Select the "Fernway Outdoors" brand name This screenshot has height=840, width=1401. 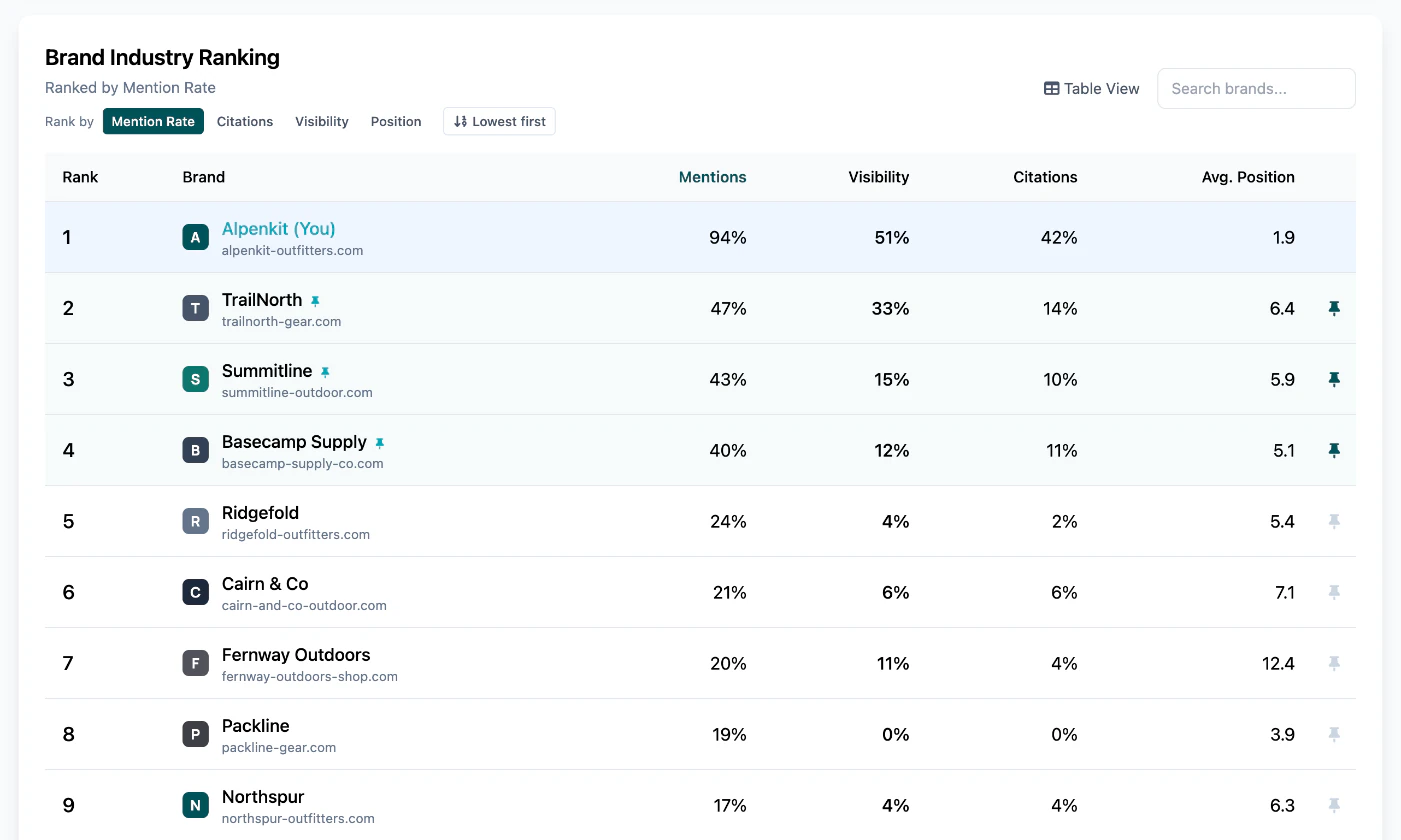(296, 655)
